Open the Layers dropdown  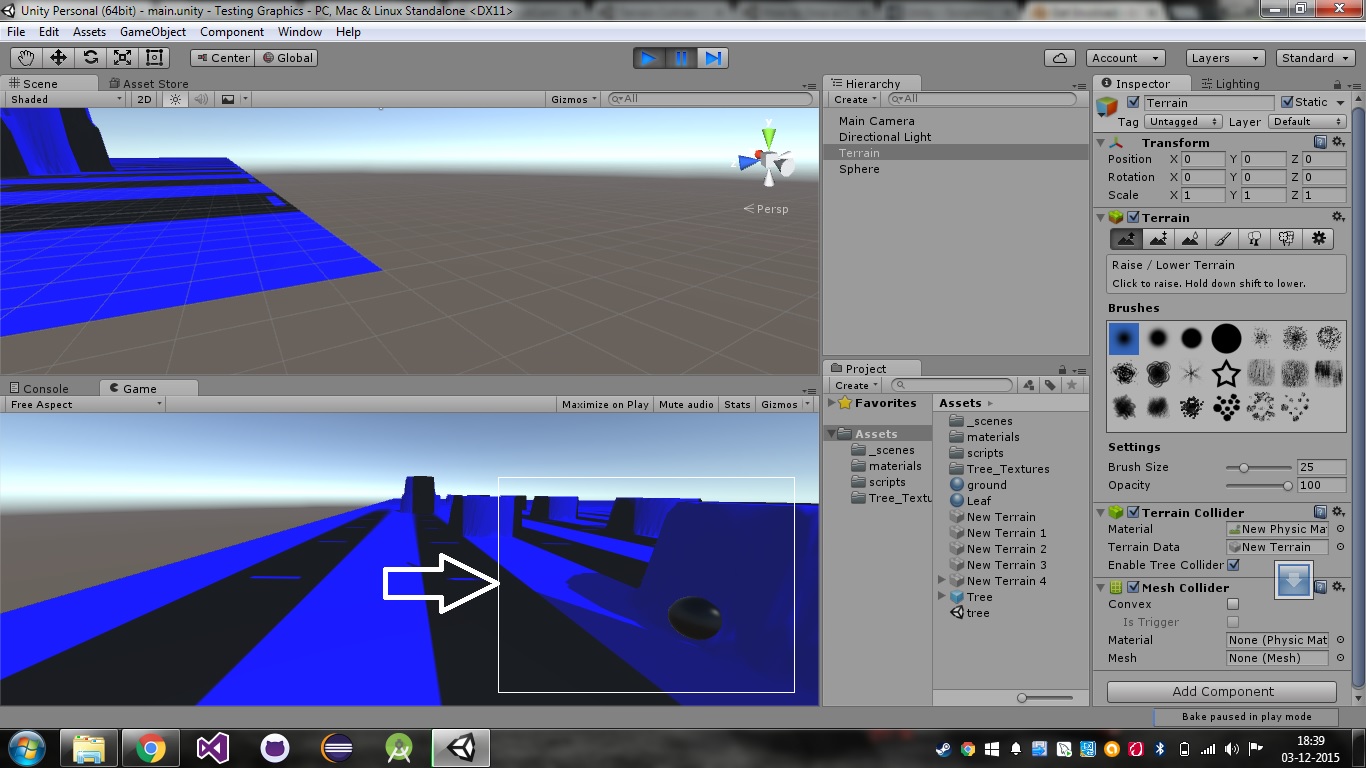pos(1224,58)
